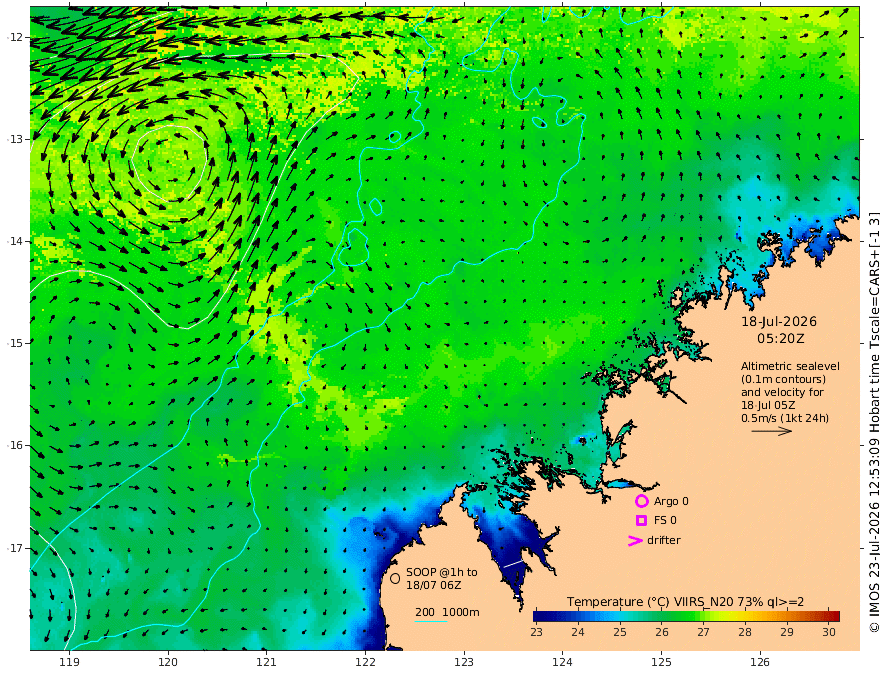Click the '-13' latitude axis label
The image size is (880, 680).
pos(15,139)
